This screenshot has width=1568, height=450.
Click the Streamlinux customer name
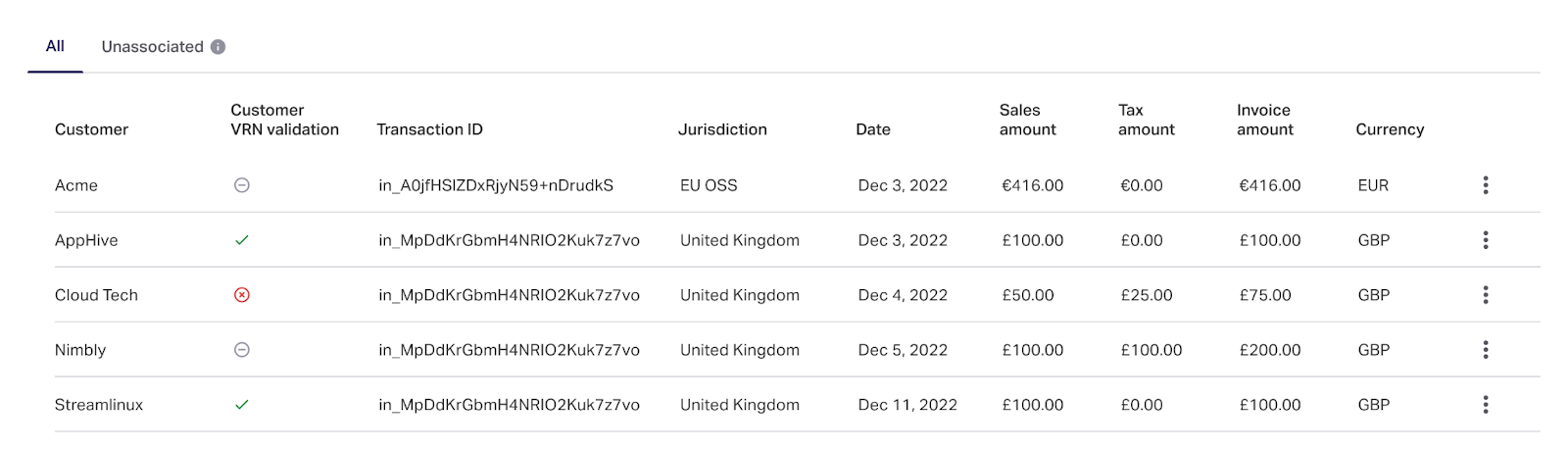(x=99, y=405)
